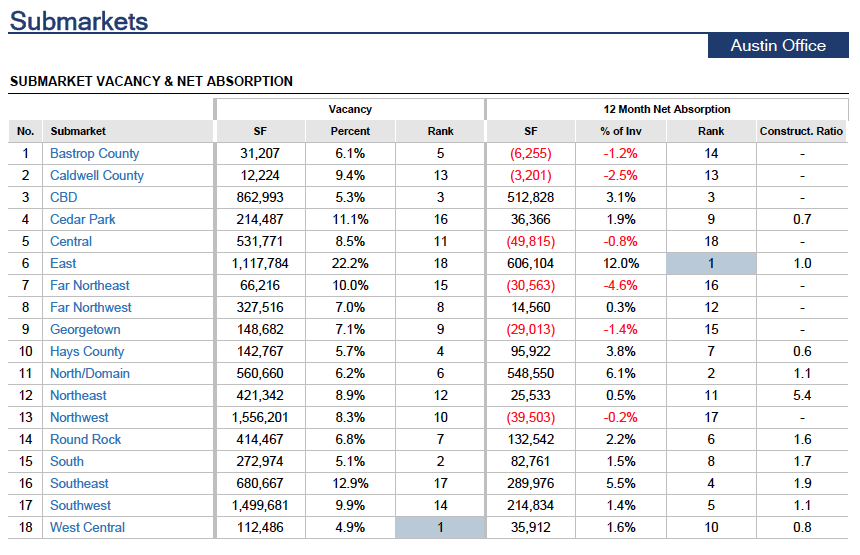The image size is (860, 555).
Task: Click the Construct. Ratio column header
Action: click(x=801, y=131)
